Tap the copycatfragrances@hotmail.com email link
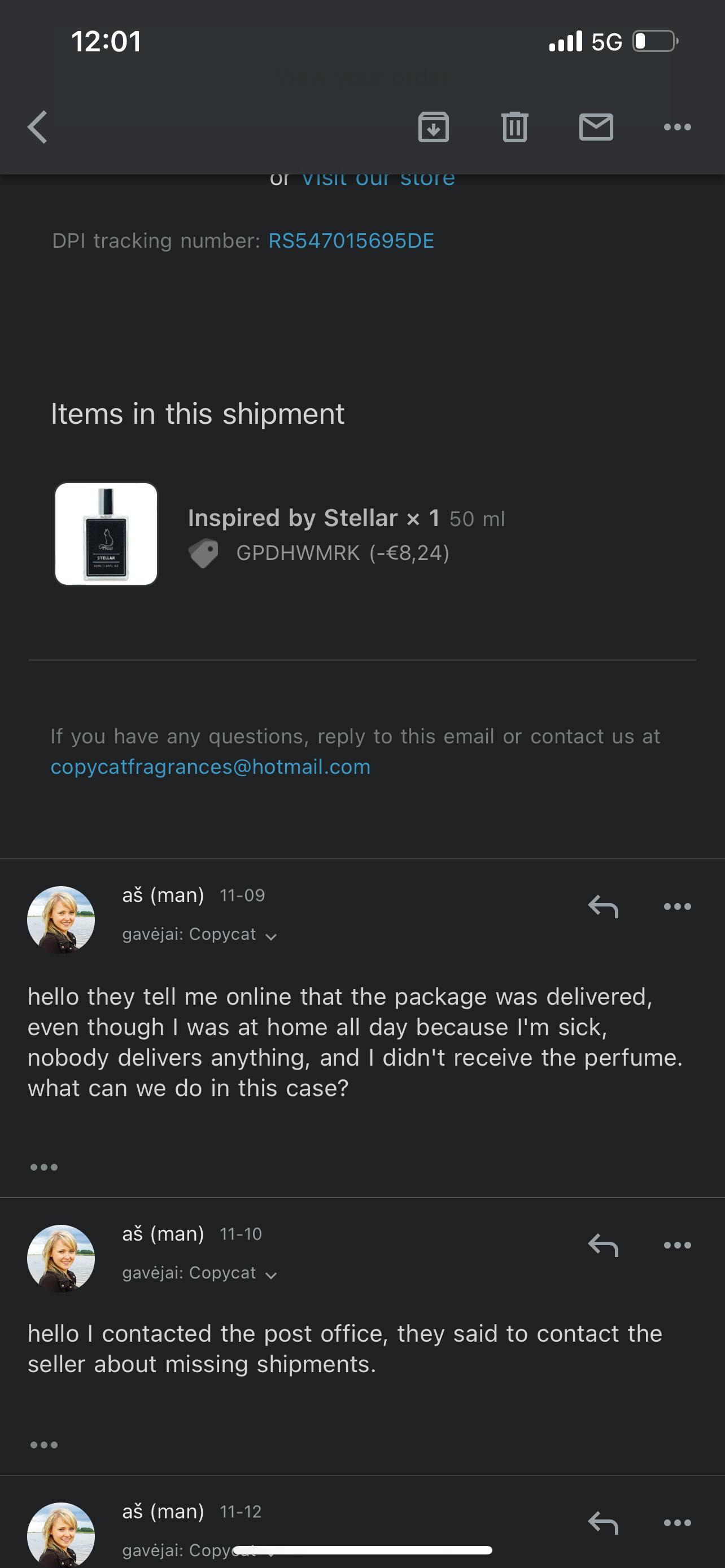This screenshot has height=1568, width=725. 210,767
